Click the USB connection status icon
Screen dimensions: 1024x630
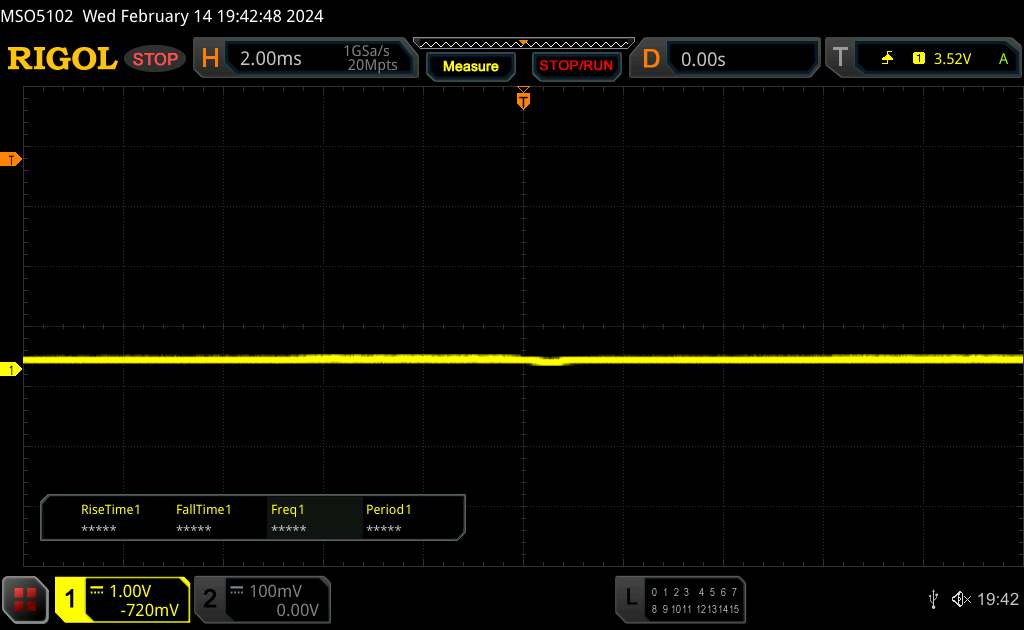point(933,599)
